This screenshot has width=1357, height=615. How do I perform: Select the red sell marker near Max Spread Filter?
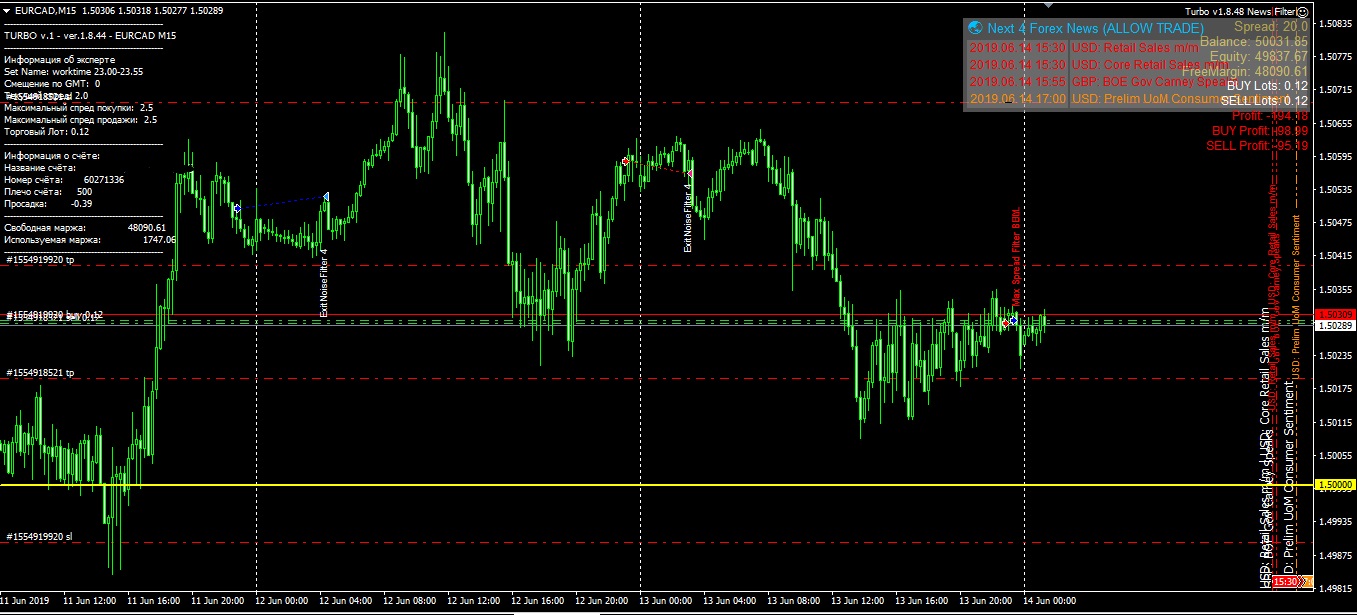point(1005,323)
